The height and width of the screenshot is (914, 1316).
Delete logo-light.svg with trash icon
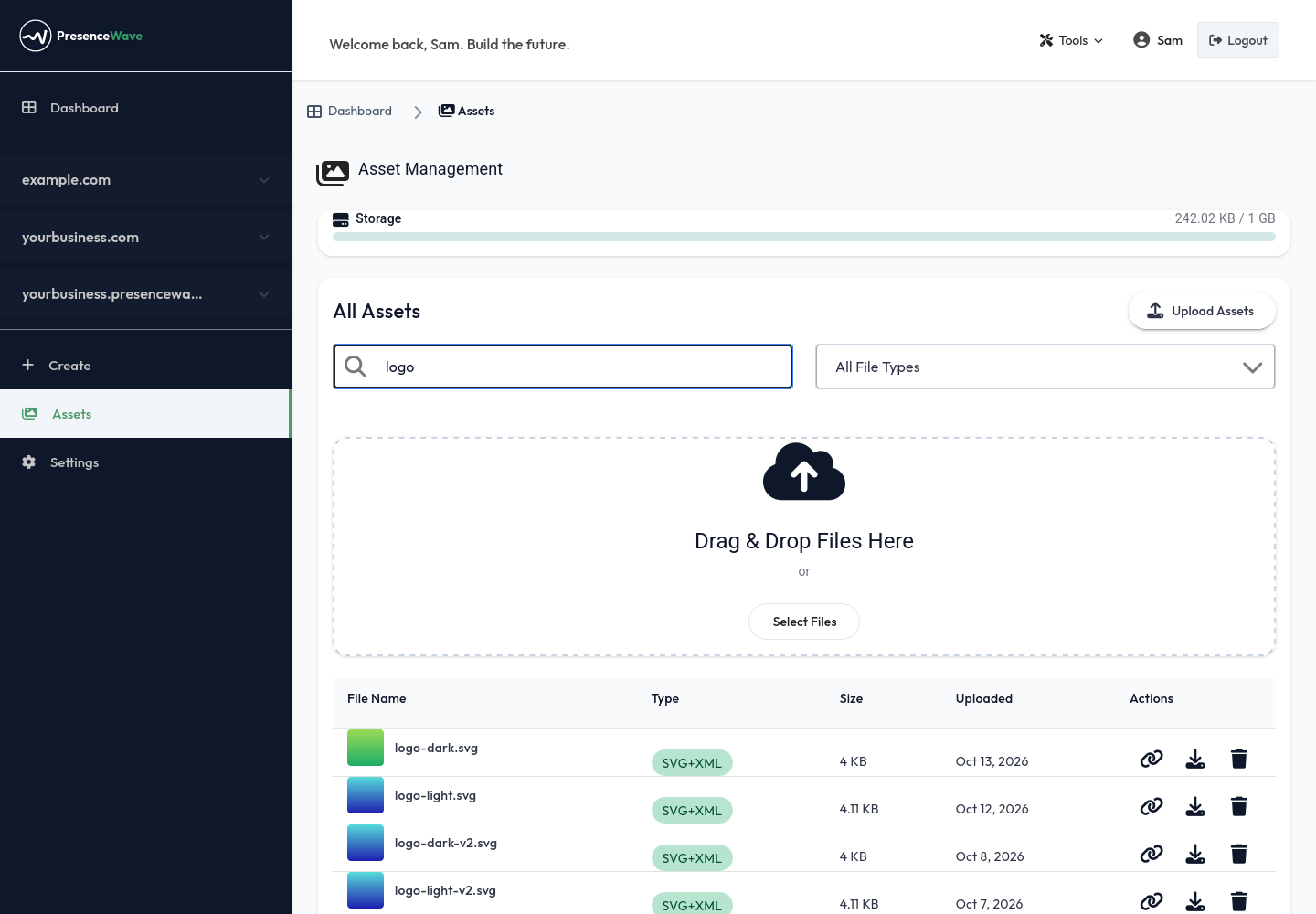[1239, 806]
